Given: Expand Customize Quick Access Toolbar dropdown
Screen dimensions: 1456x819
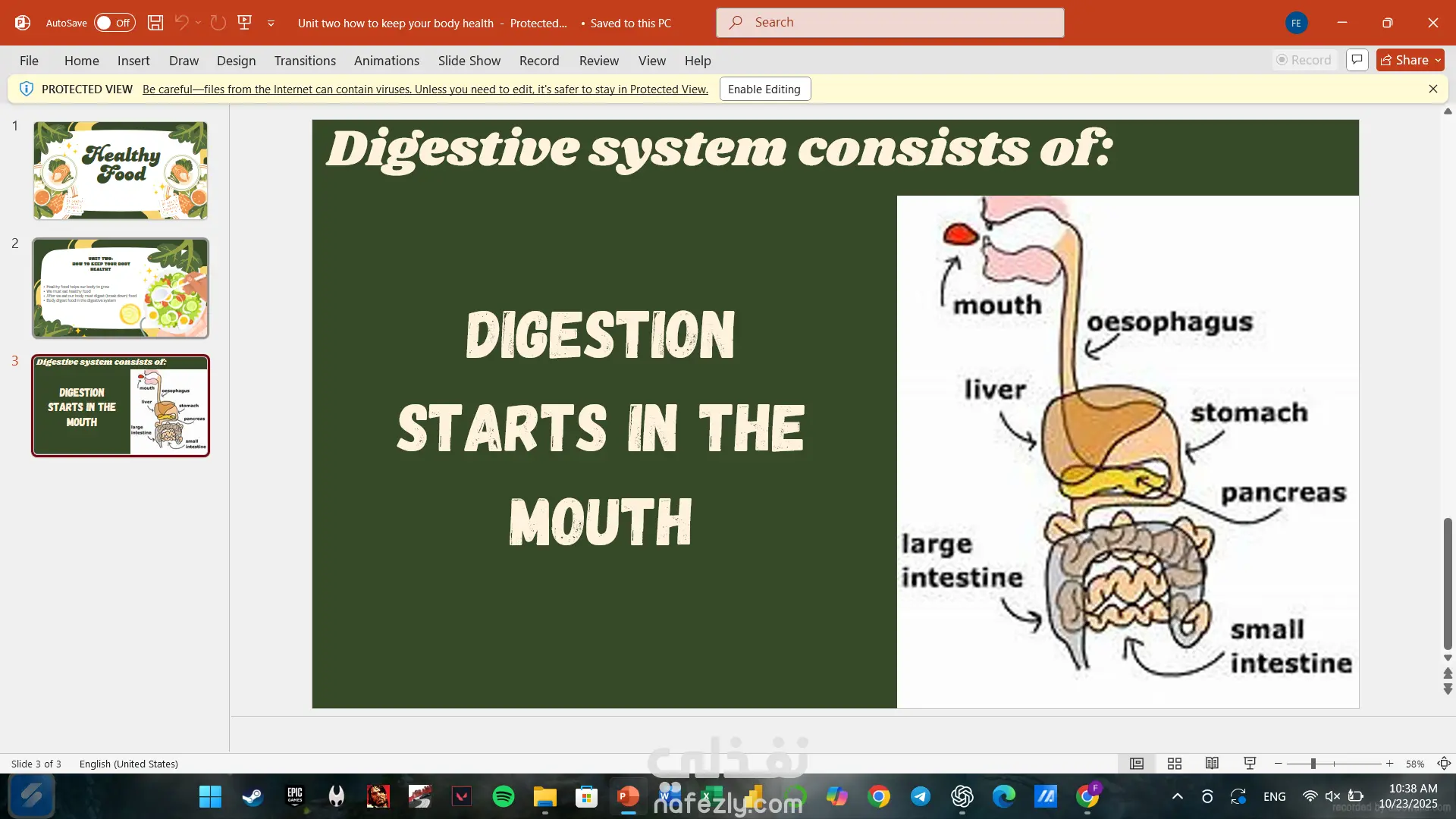Looking at the screenshot, I should click(271, 24).
